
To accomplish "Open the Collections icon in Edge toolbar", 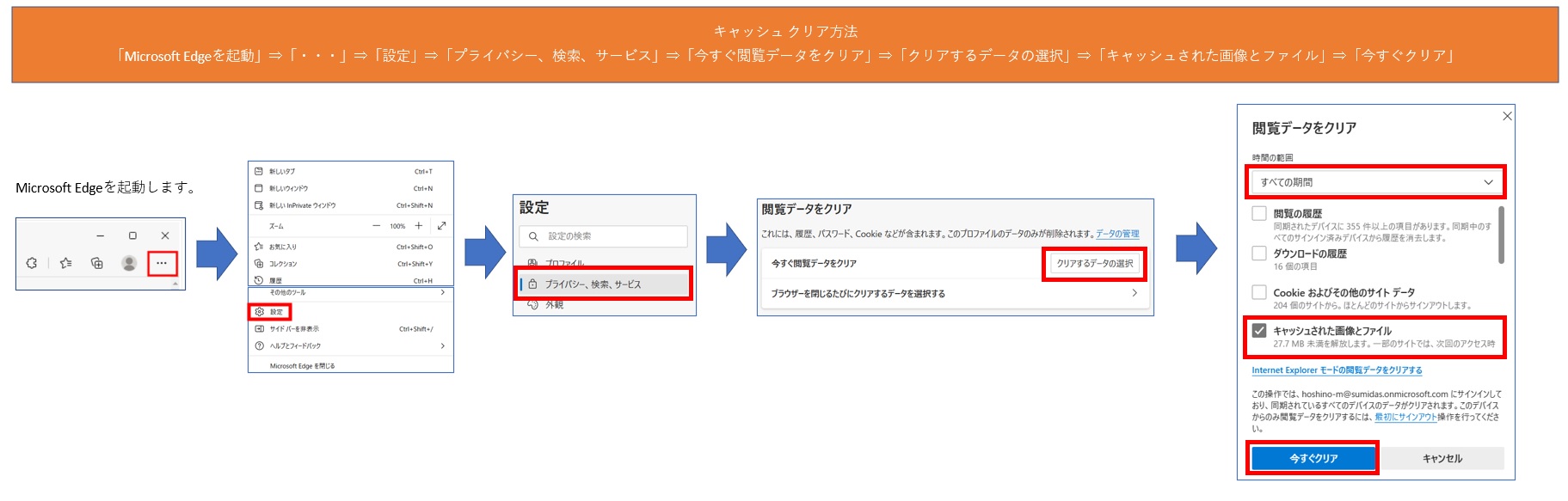I will coord(97,263).
